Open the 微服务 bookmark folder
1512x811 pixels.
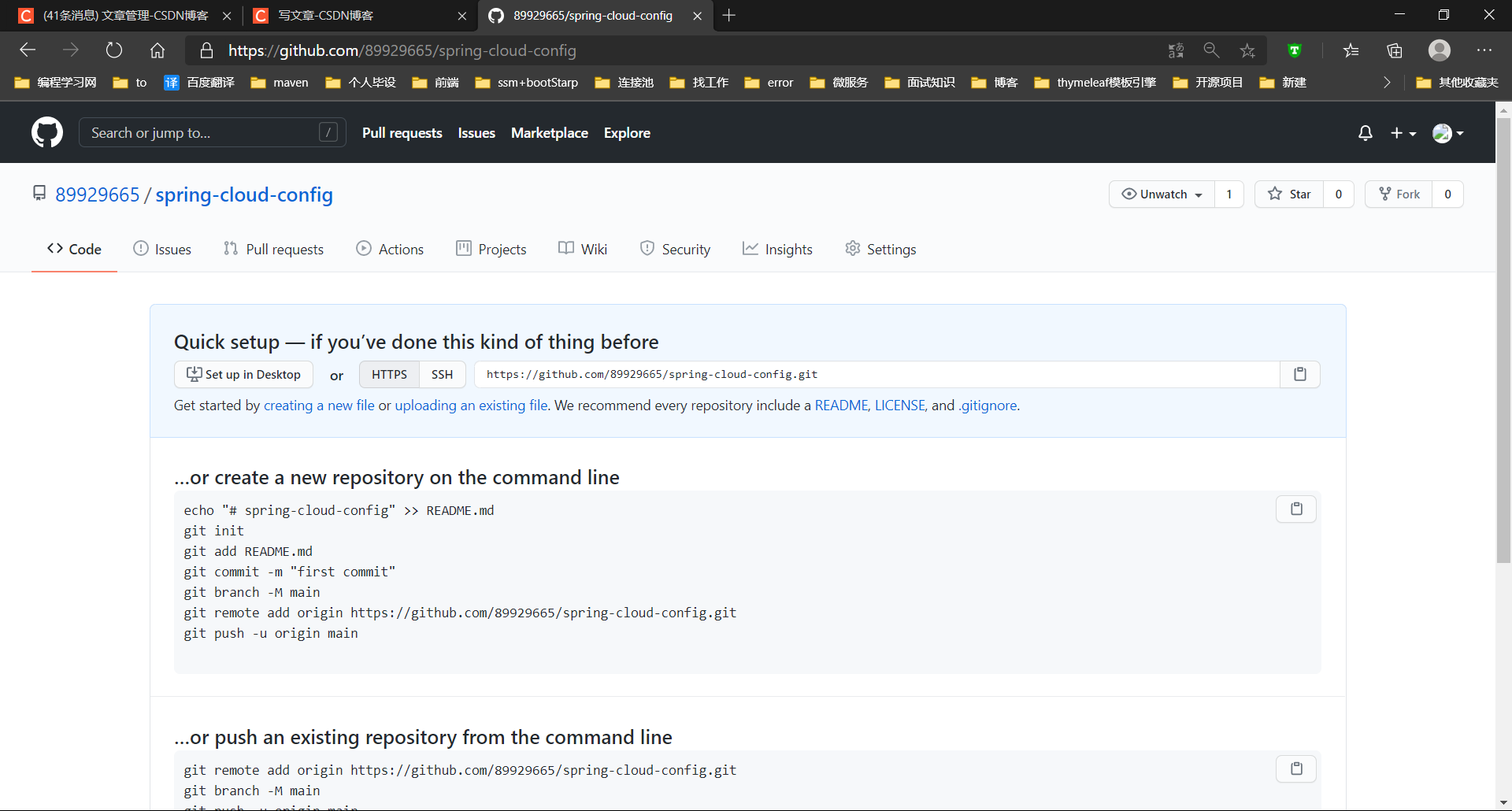coord(839,82)
